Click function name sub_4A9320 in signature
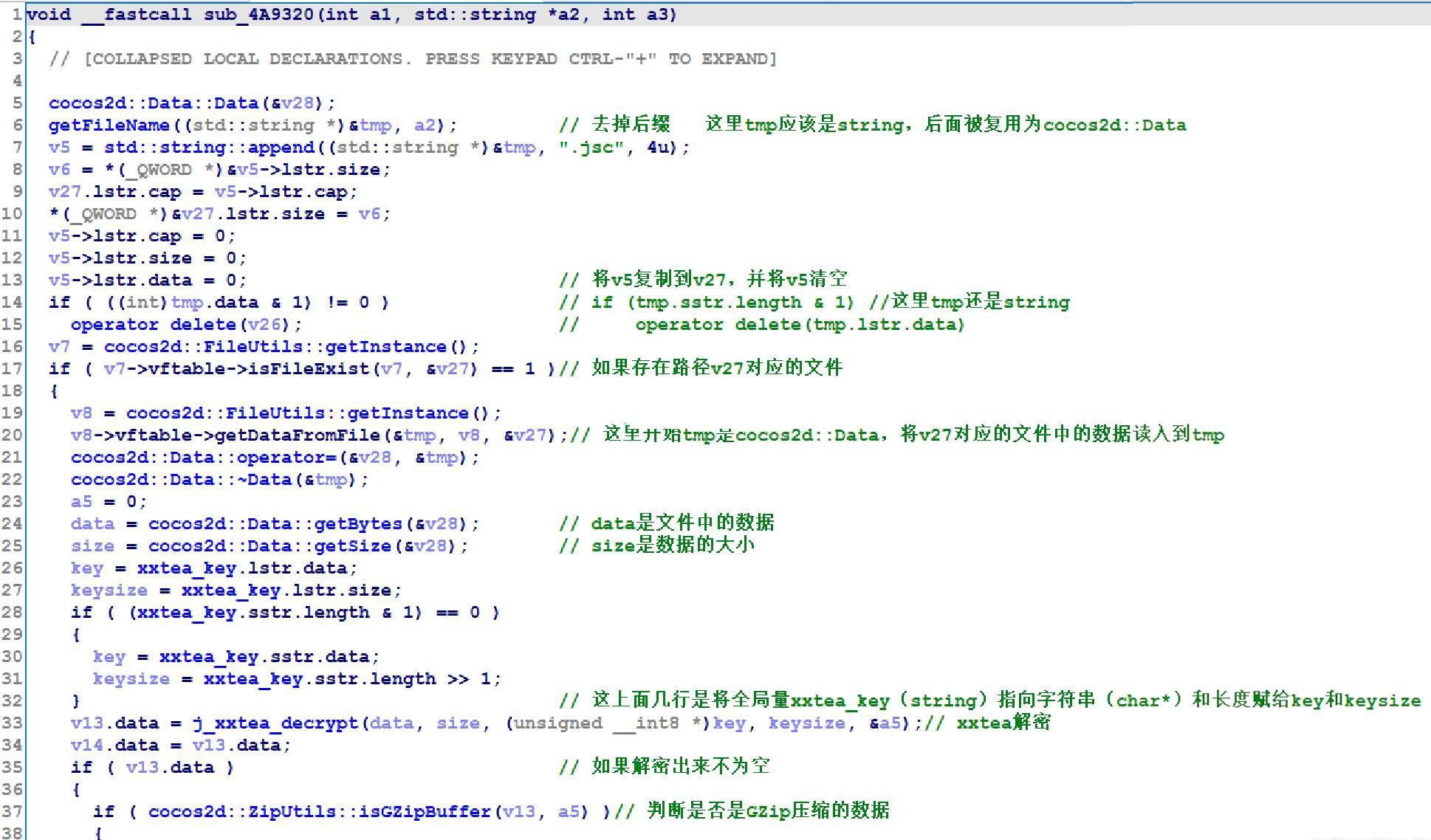The image size is (1431, 840). (x=259, y=15)
